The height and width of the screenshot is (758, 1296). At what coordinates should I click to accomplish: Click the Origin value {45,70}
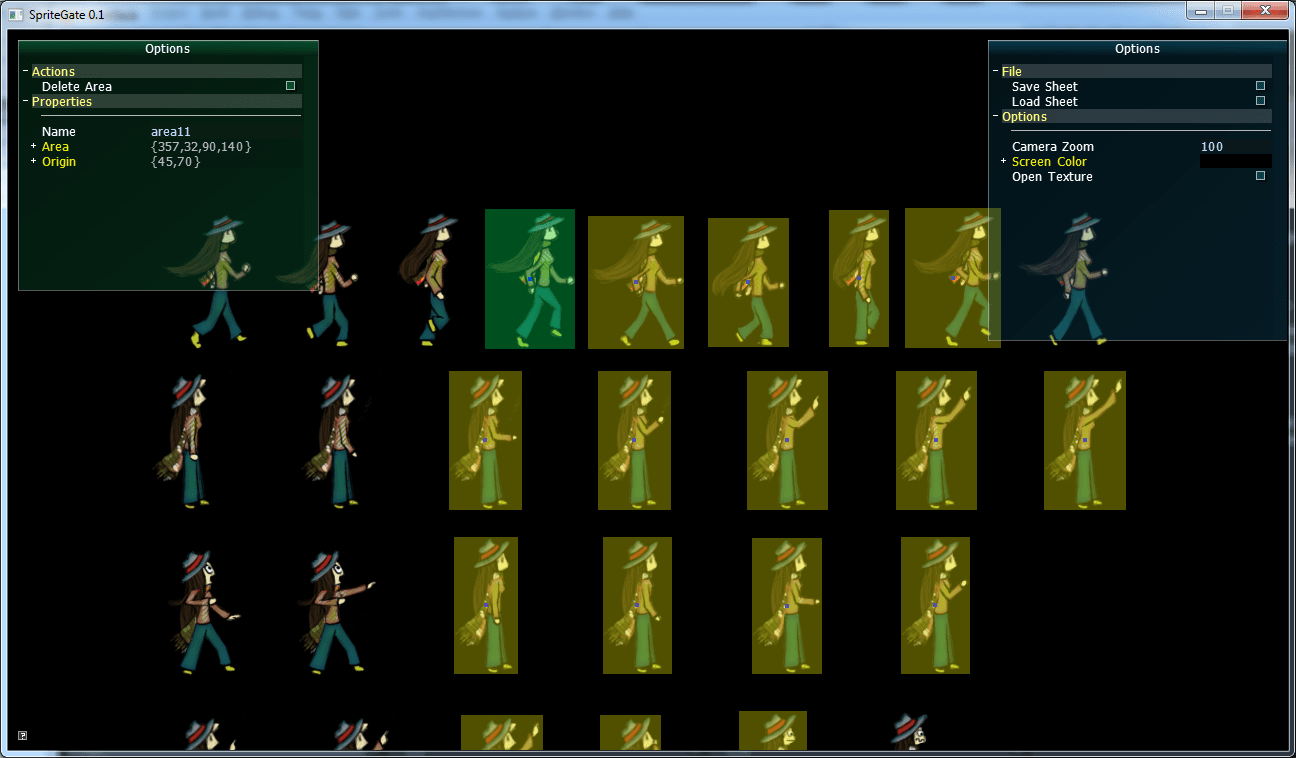pos(176,162)
